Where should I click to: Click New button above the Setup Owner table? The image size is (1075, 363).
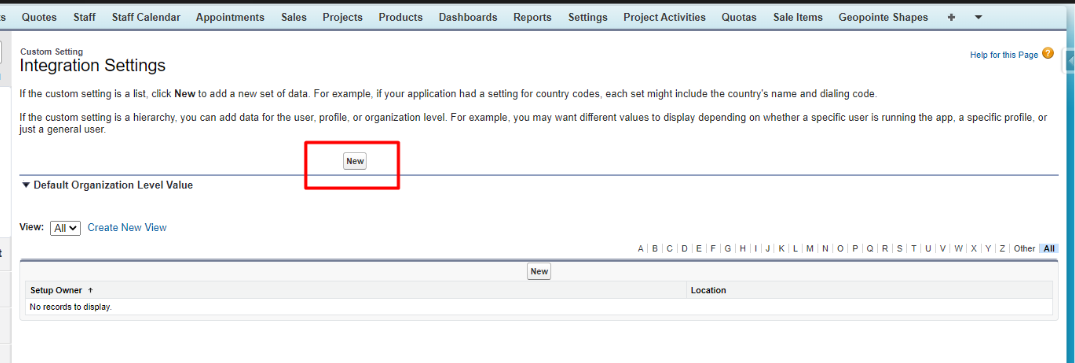coord(539,271)
